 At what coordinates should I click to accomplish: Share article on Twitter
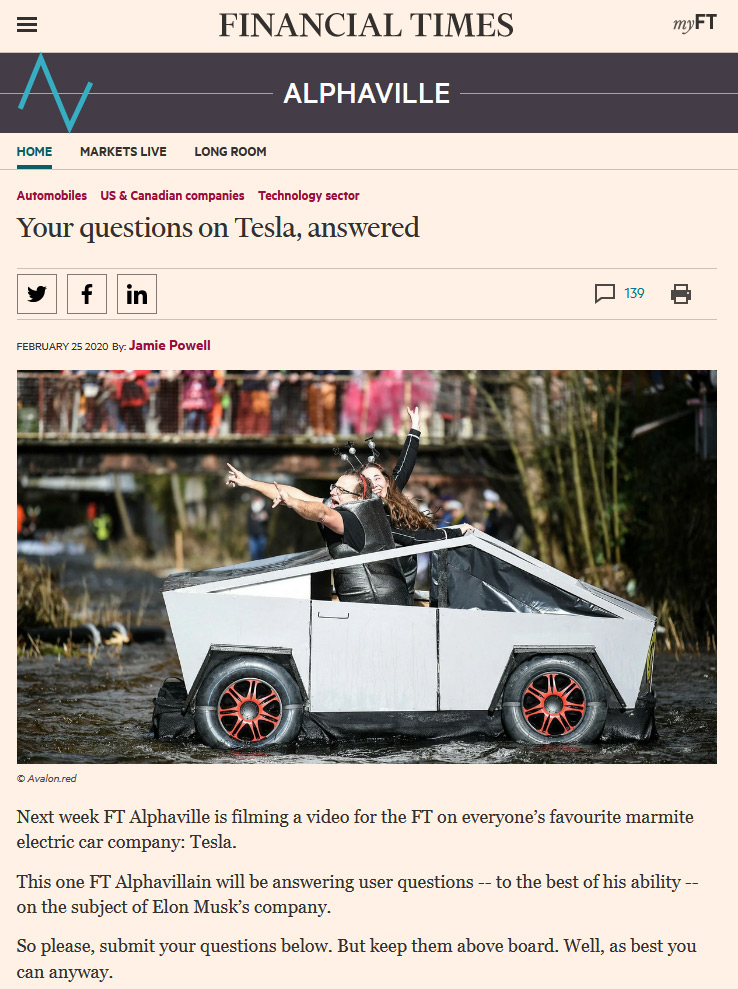[x=37, y=294]
